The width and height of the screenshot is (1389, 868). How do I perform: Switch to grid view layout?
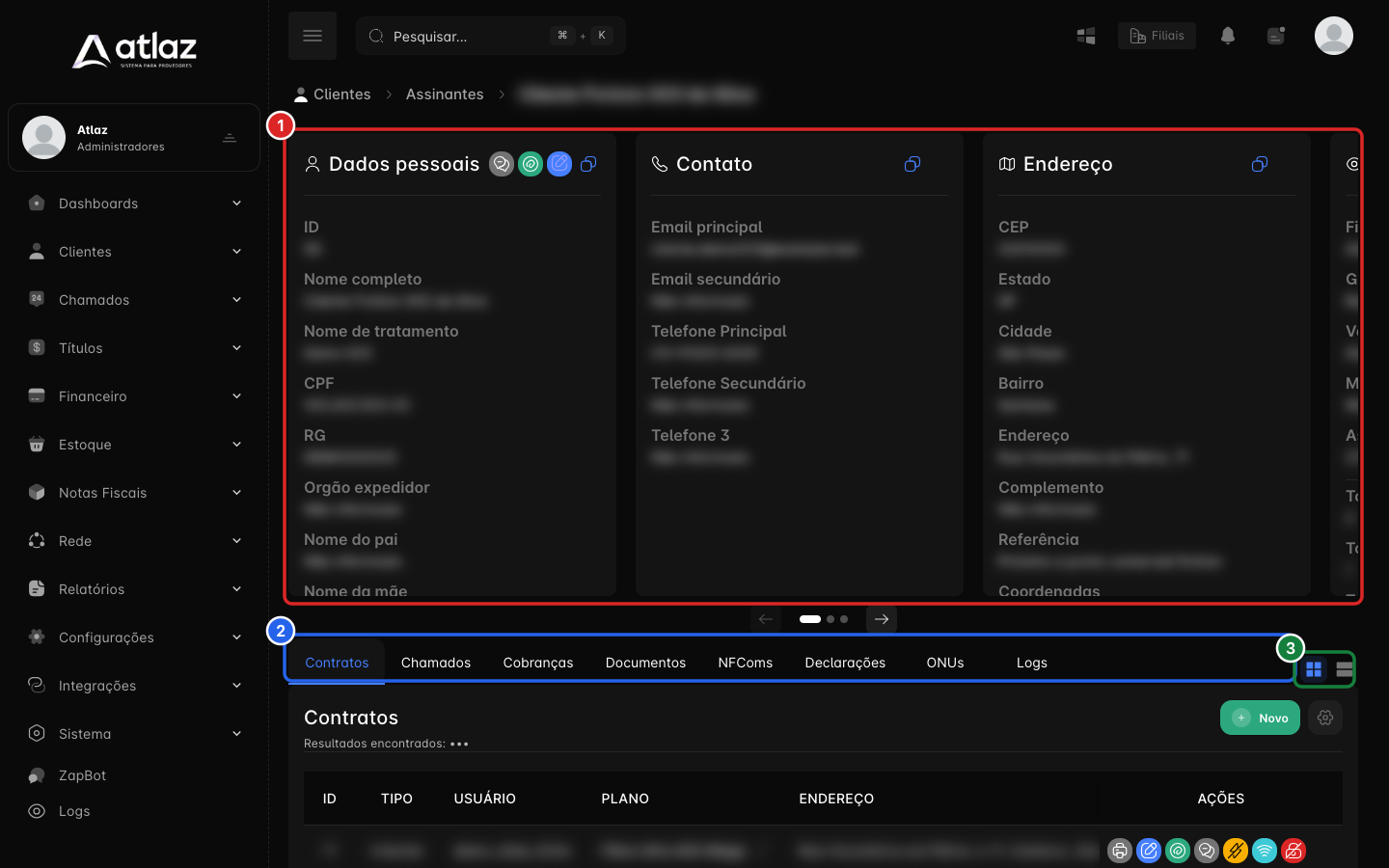point(1314,669)
